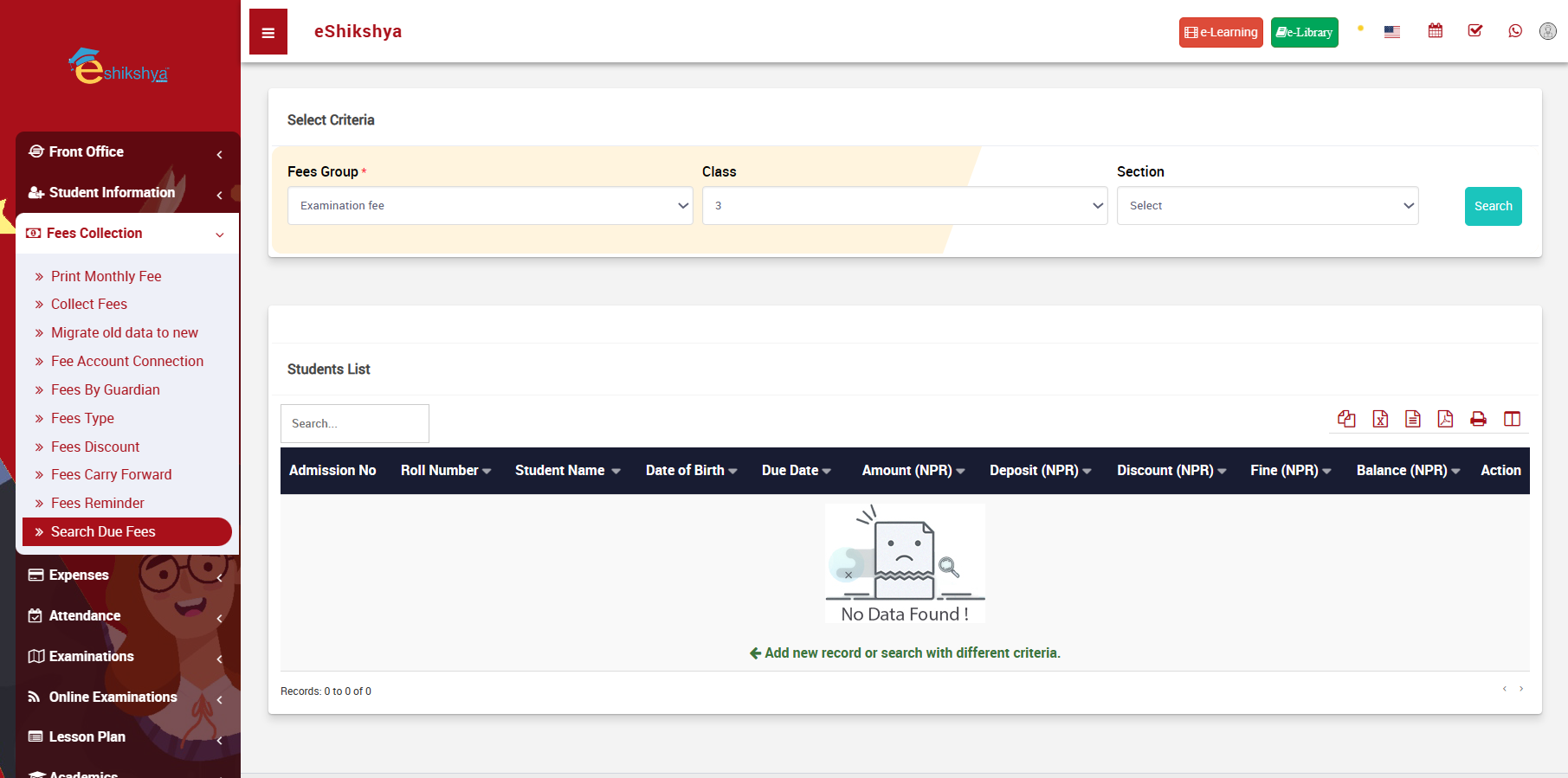The width and height of the screenshot is (1568, 778).
Task: Expand the Front Office menu
Action: click(x=126, y=151)
